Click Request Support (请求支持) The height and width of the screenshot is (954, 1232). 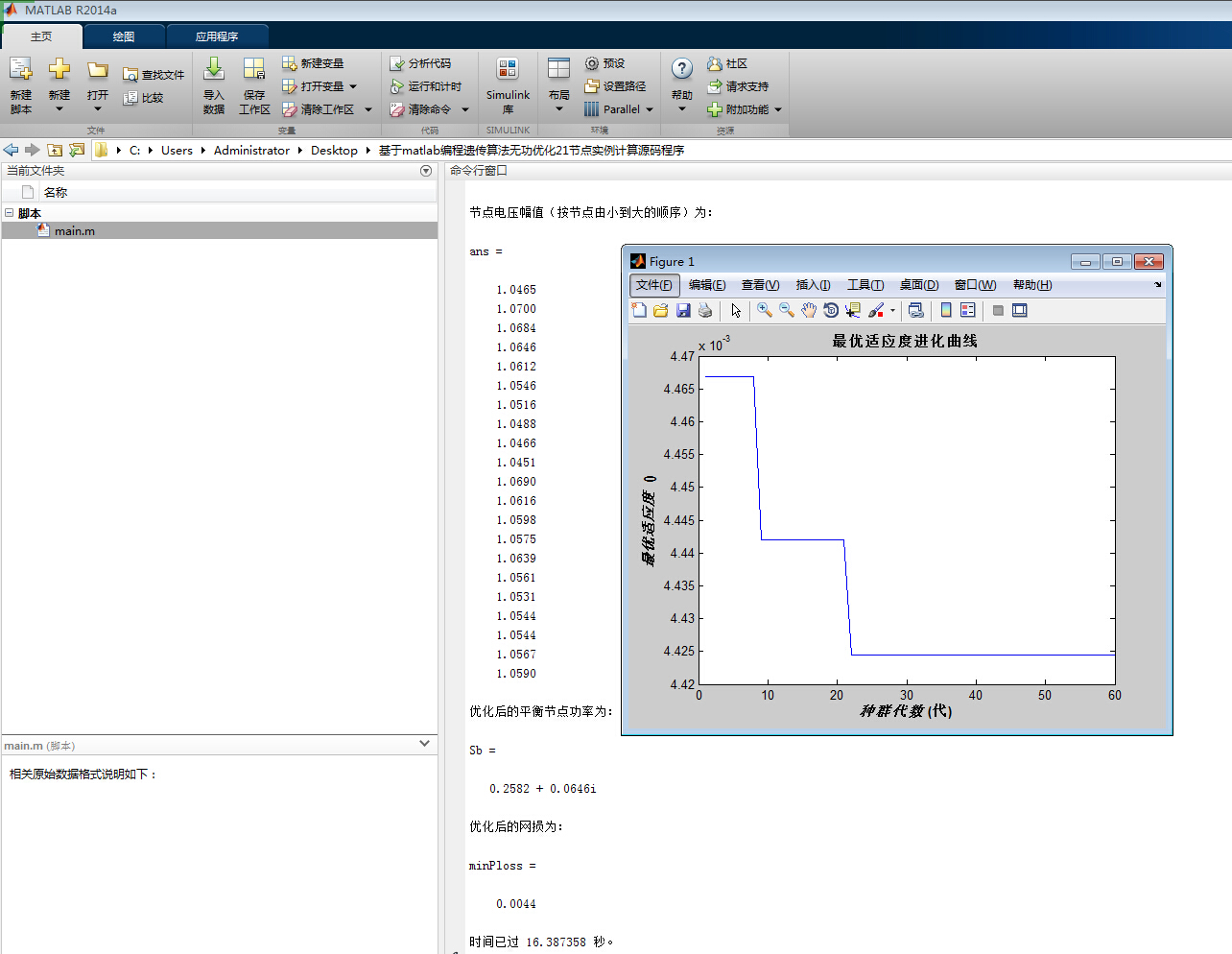pyautogui.click(x=738, y=85)
